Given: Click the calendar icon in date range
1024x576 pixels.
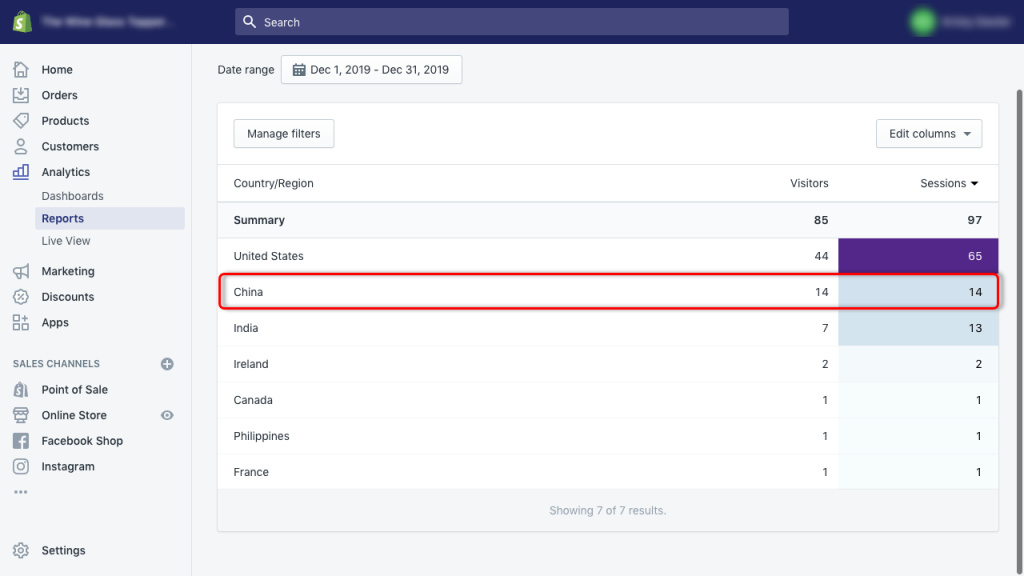Looking at the screenshot, I should pyautogui.click(x=298, y=69).
